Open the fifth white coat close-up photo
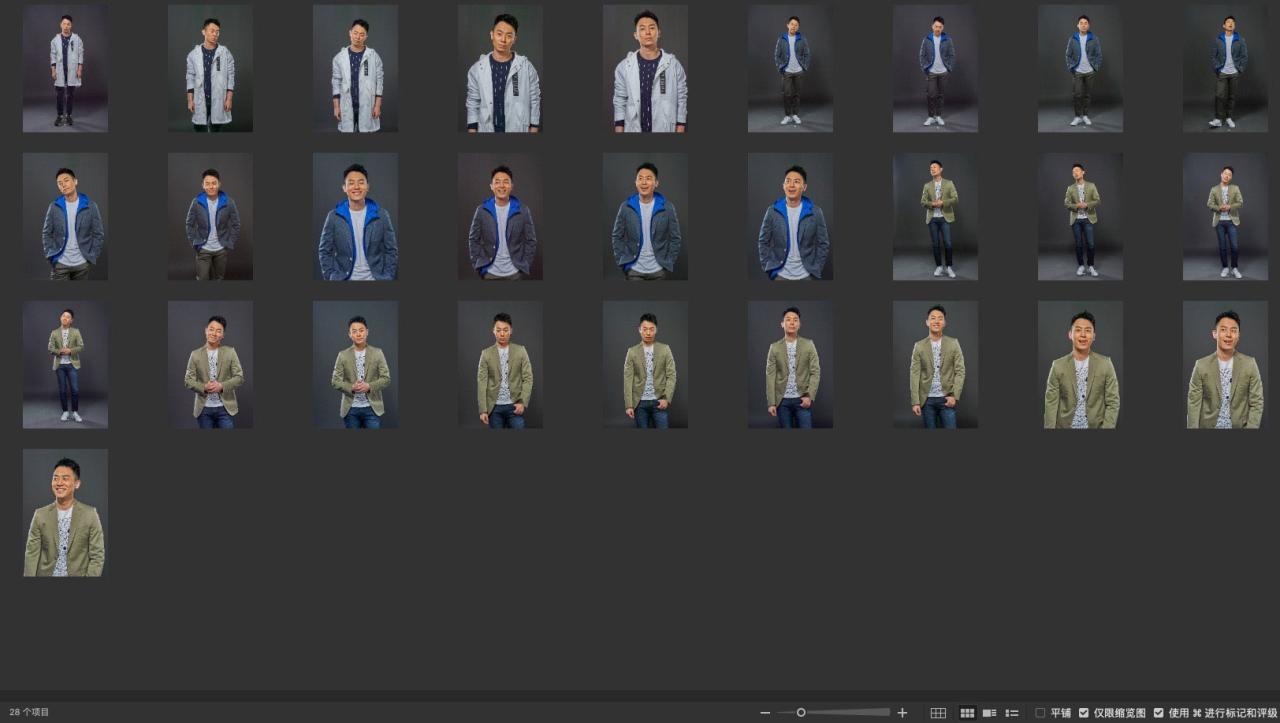This screenshot has width=1280, height=723. pyautogui.click(x=645, y=68)
